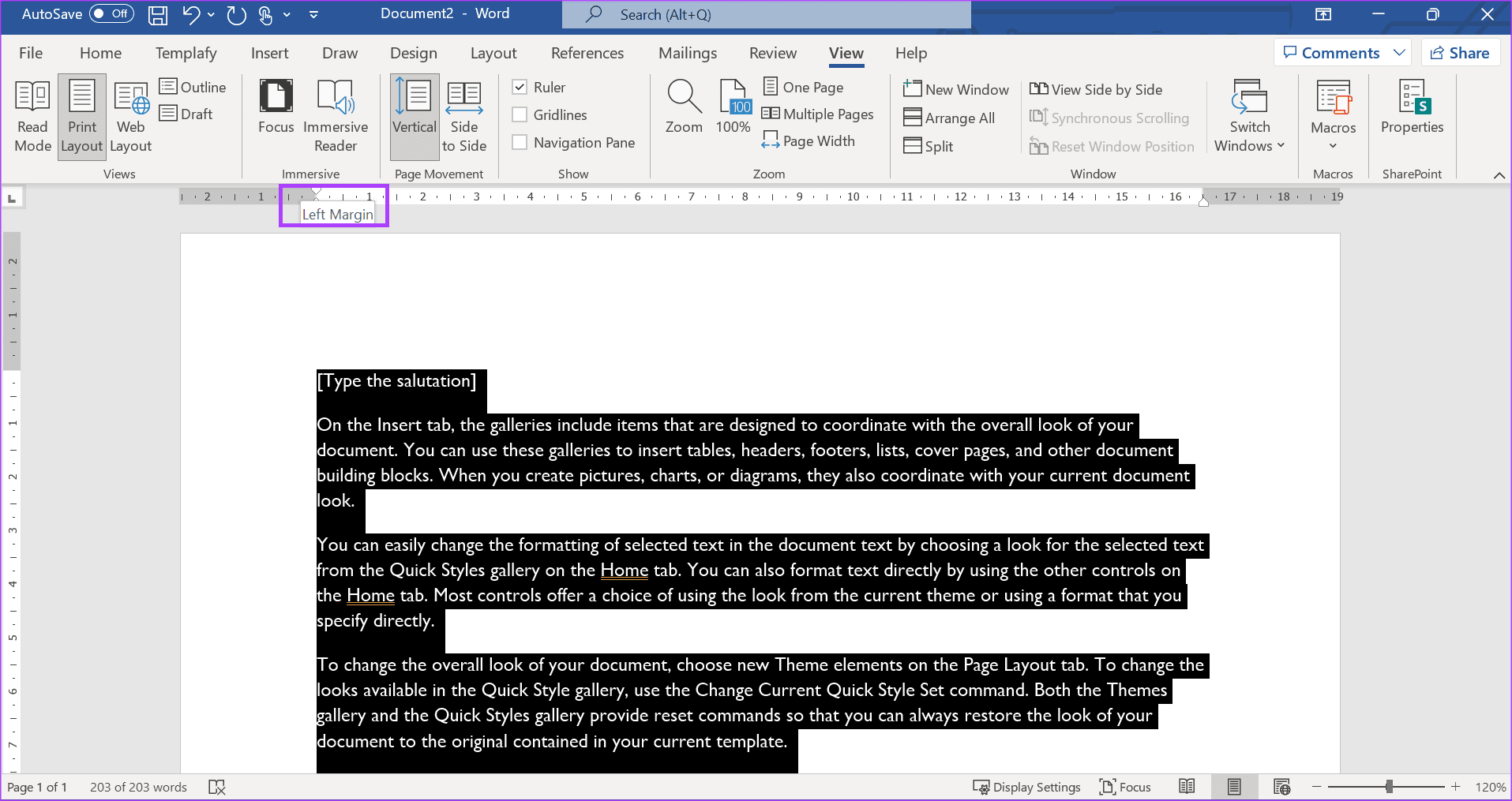Collapse the ribbon with the chevron
The height and width of the screenshot is (801, 1512).
click(1499, 175)
